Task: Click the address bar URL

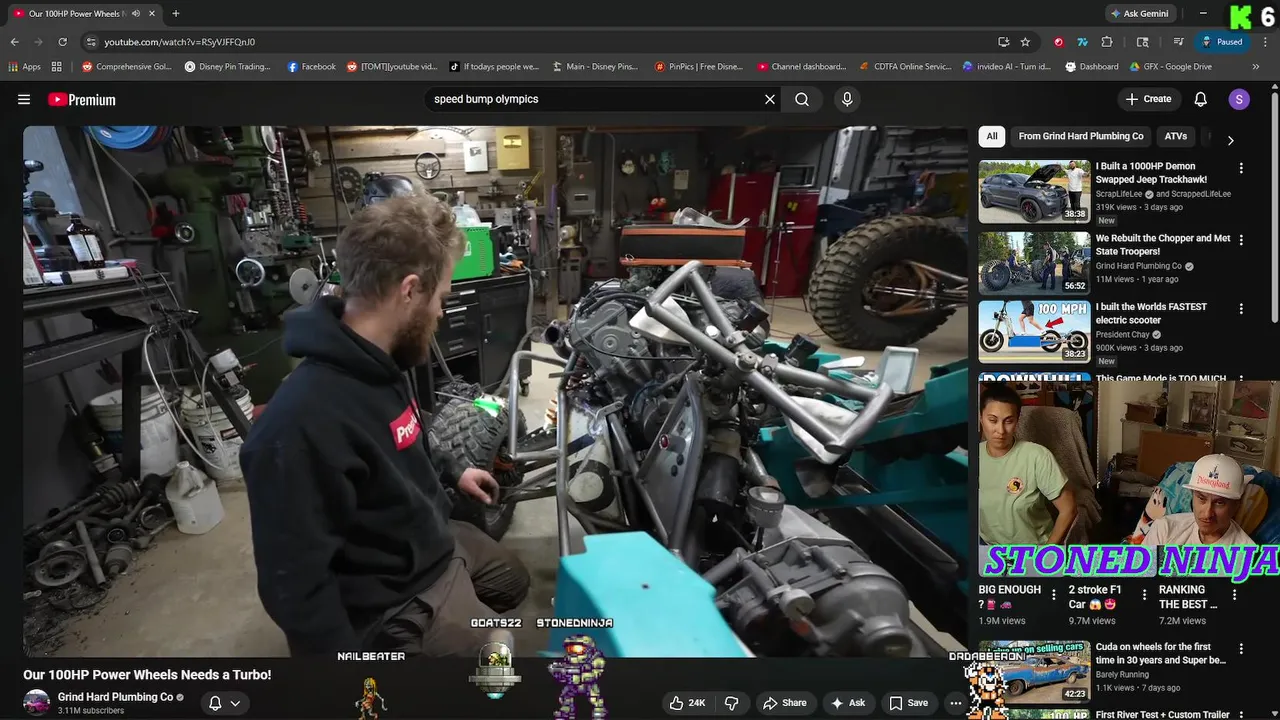Action: tap(180, 42)
